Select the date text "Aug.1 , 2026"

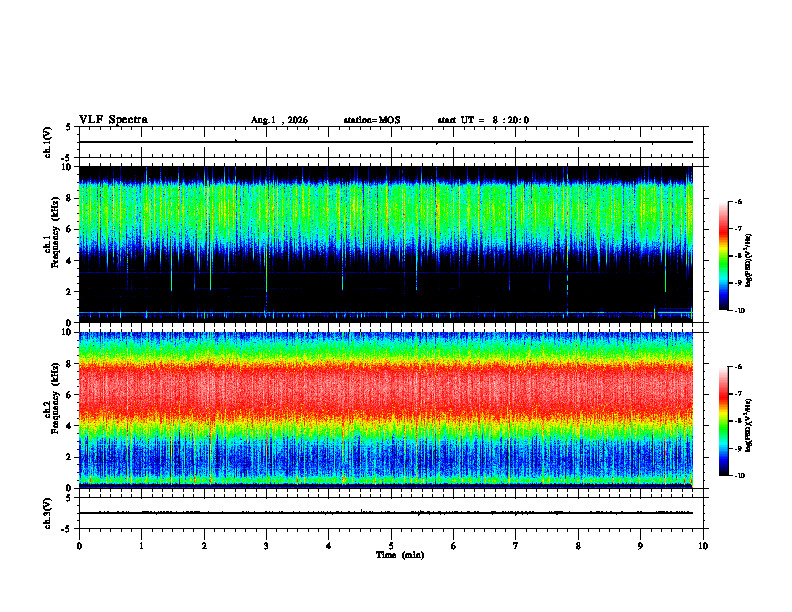pos(279,120)
